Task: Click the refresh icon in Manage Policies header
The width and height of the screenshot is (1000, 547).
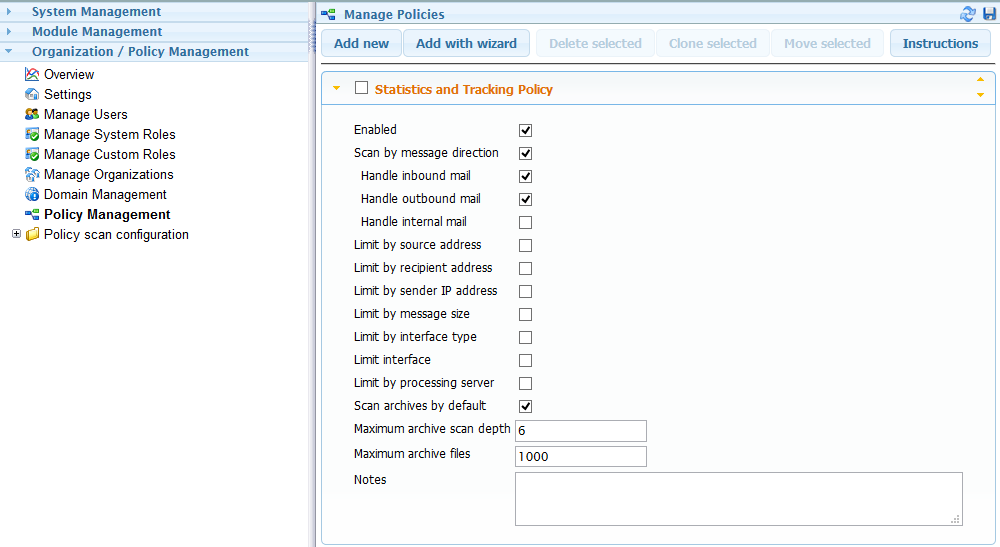Action: pyautogui.click(x=967, y=14)
